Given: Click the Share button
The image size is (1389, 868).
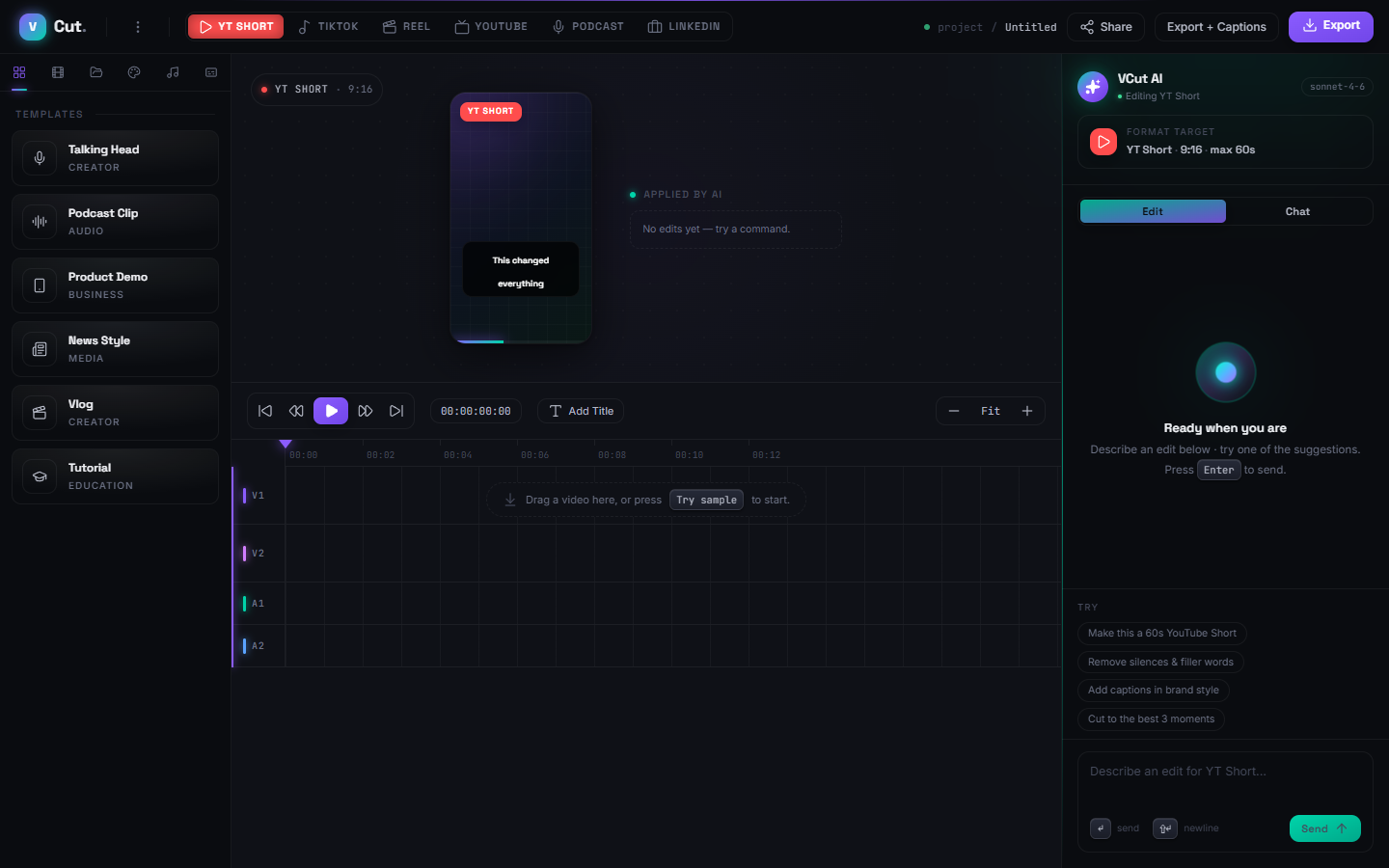Looking at the screenshot, I should tap(1106, 27).
